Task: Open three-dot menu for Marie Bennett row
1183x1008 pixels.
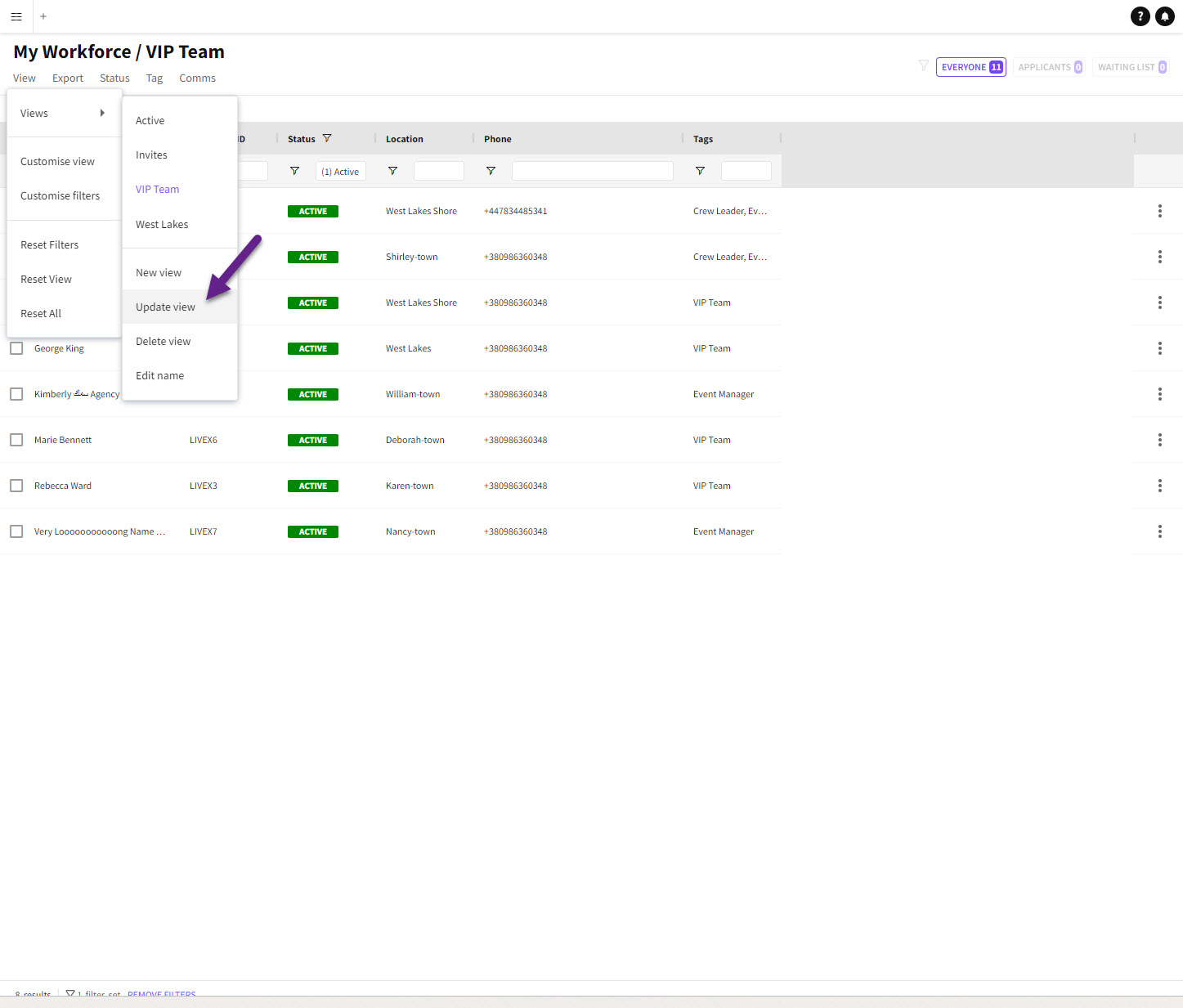Action: [1159, 440]
